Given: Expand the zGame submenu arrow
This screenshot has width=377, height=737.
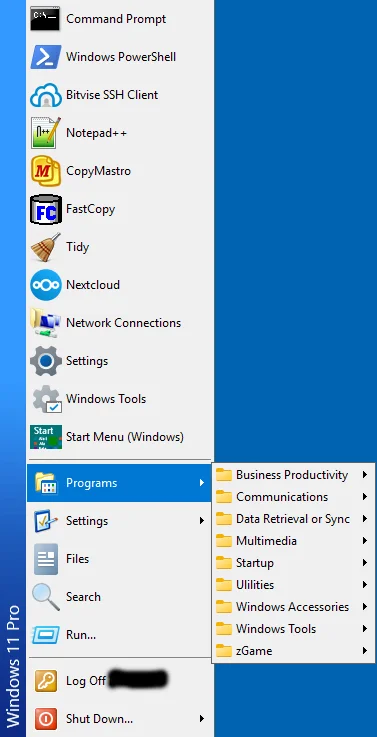Looking at the screenshot, I should 365,651.
